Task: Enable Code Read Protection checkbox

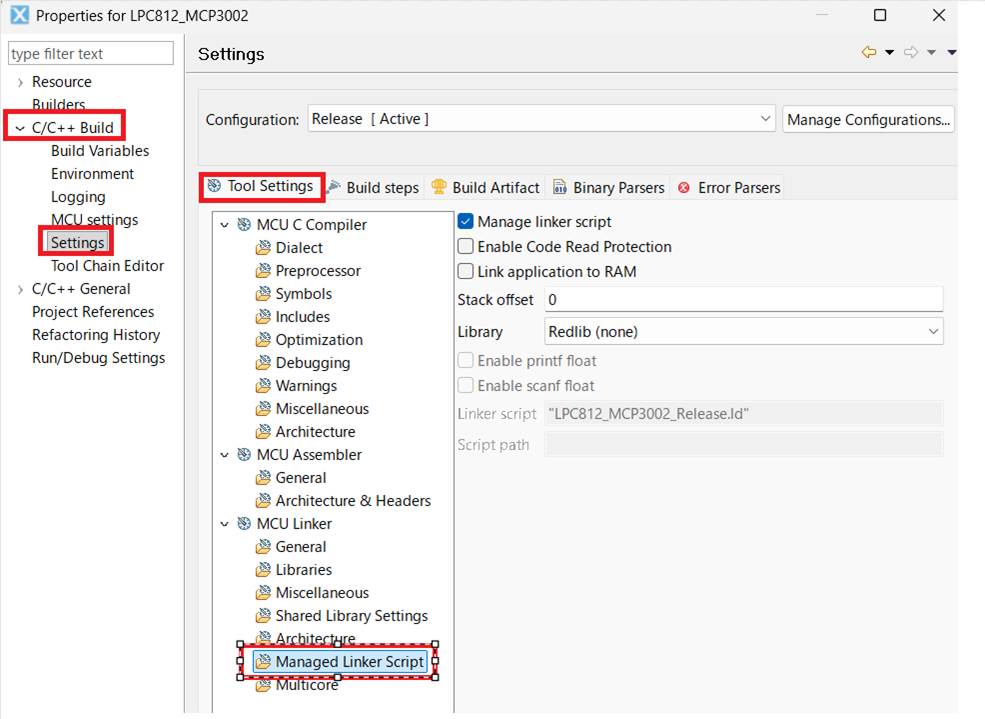Action: point(465,247)
